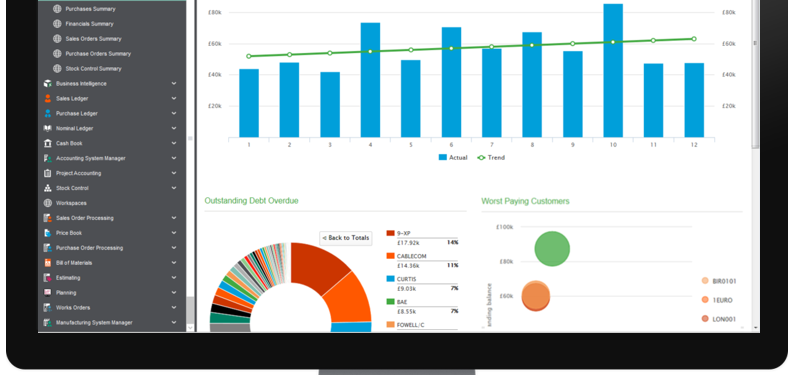This screenshot has height=375, width=796.
Task: Click the Back to Totals button
Action: click(x=346, y=238)
